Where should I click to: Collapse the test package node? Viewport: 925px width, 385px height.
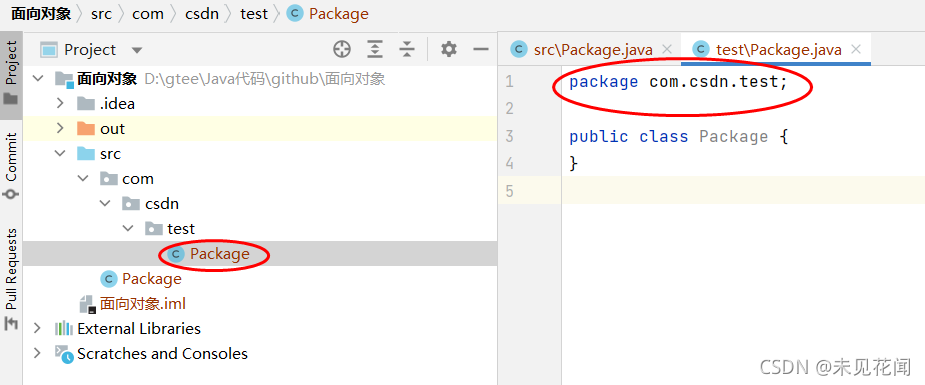point(127,229)
